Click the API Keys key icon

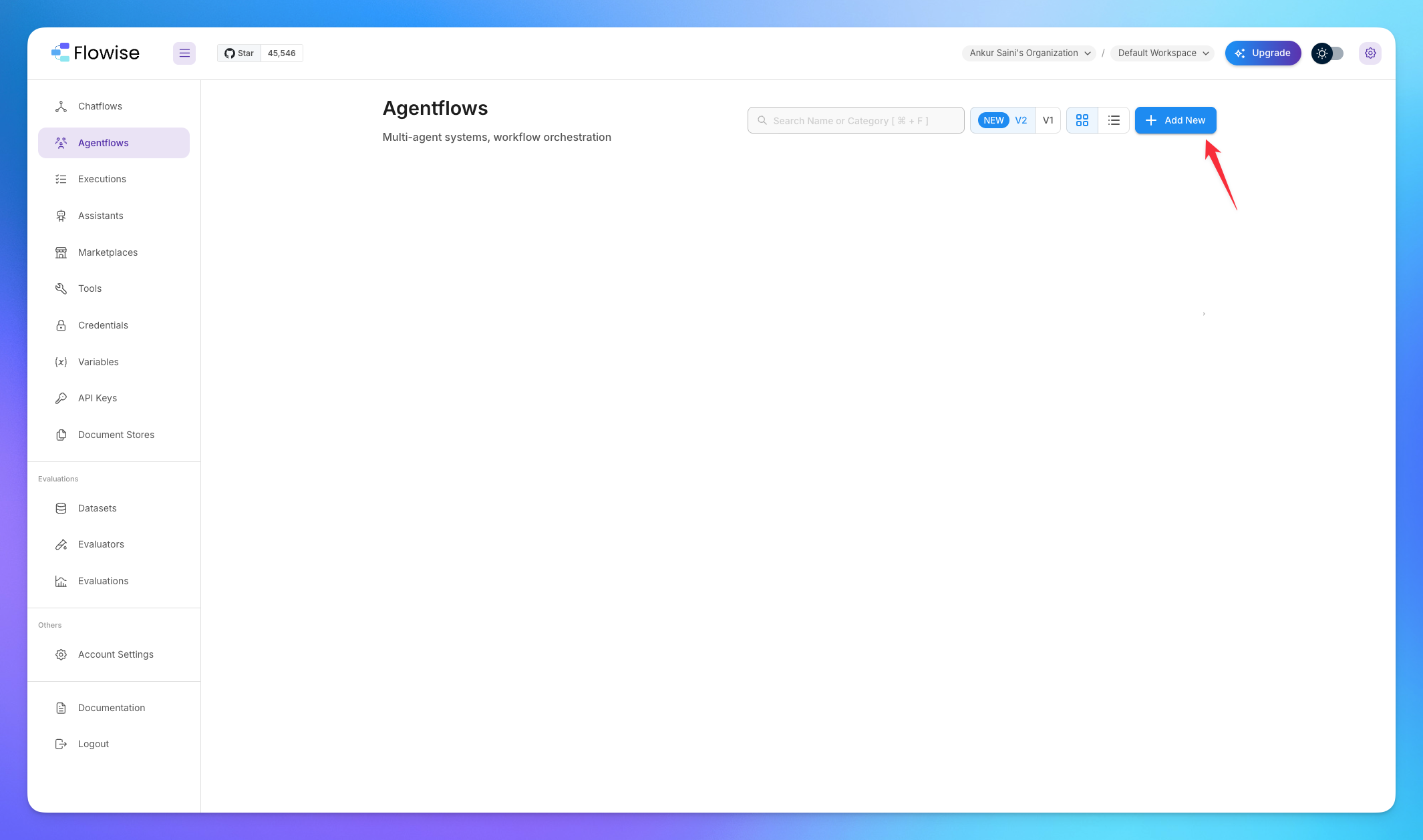(61, 398)
